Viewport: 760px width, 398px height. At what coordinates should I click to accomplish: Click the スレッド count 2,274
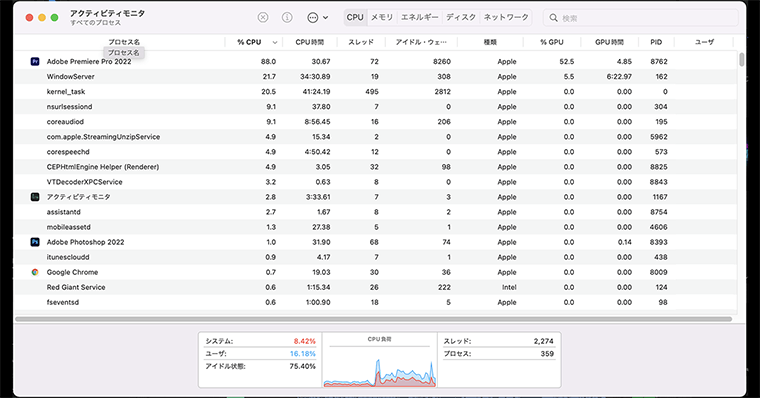coord(543,341)
